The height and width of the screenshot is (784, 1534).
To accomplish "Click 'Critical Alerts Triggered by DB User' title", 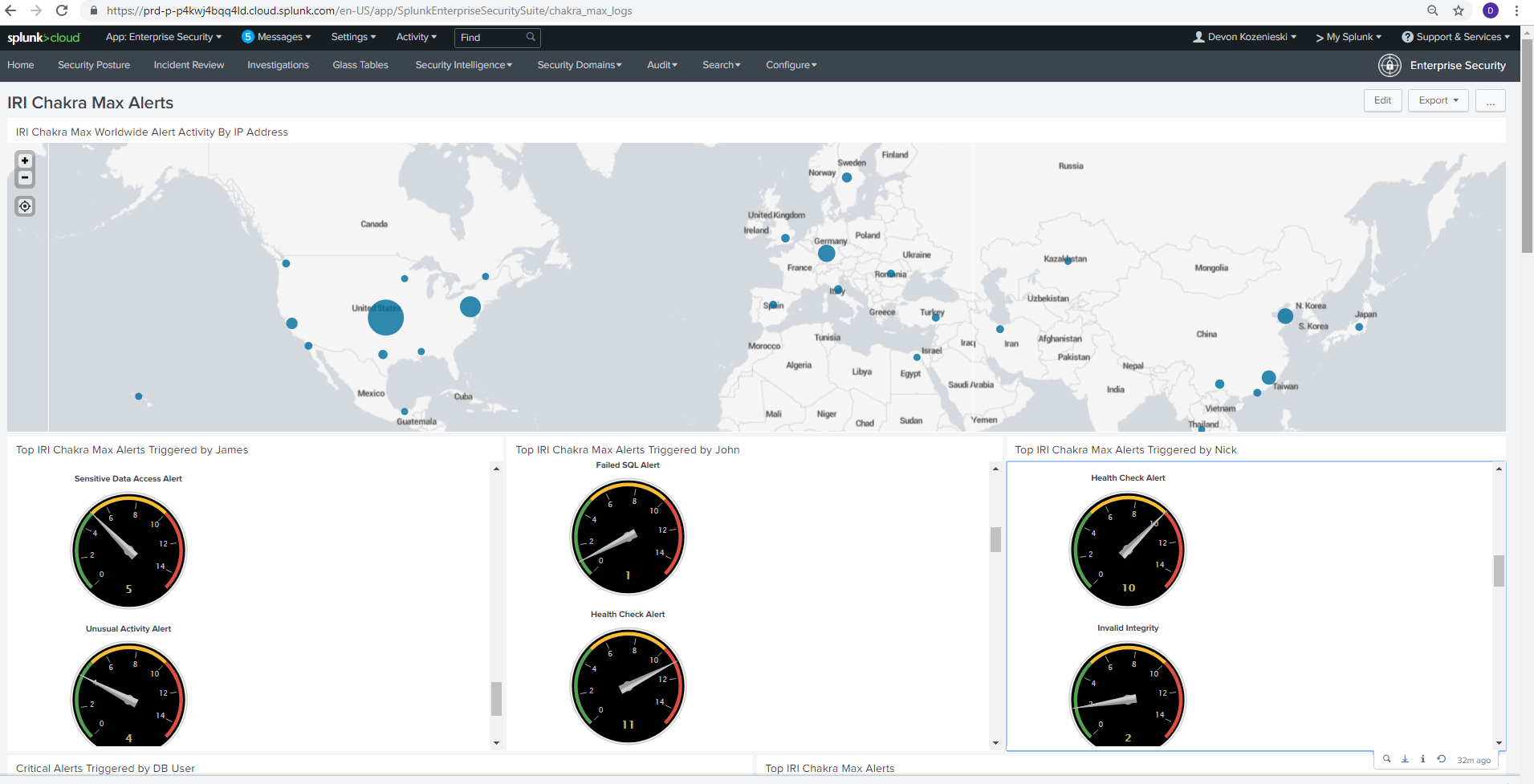I will [105, 768].
